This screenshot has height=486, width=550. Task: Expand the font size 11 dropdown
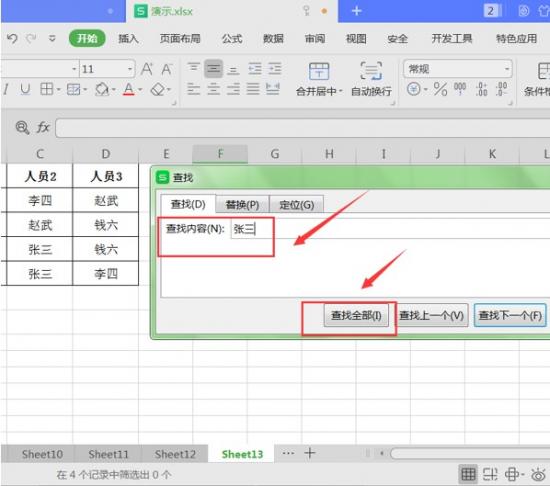[x=130, y=69]
